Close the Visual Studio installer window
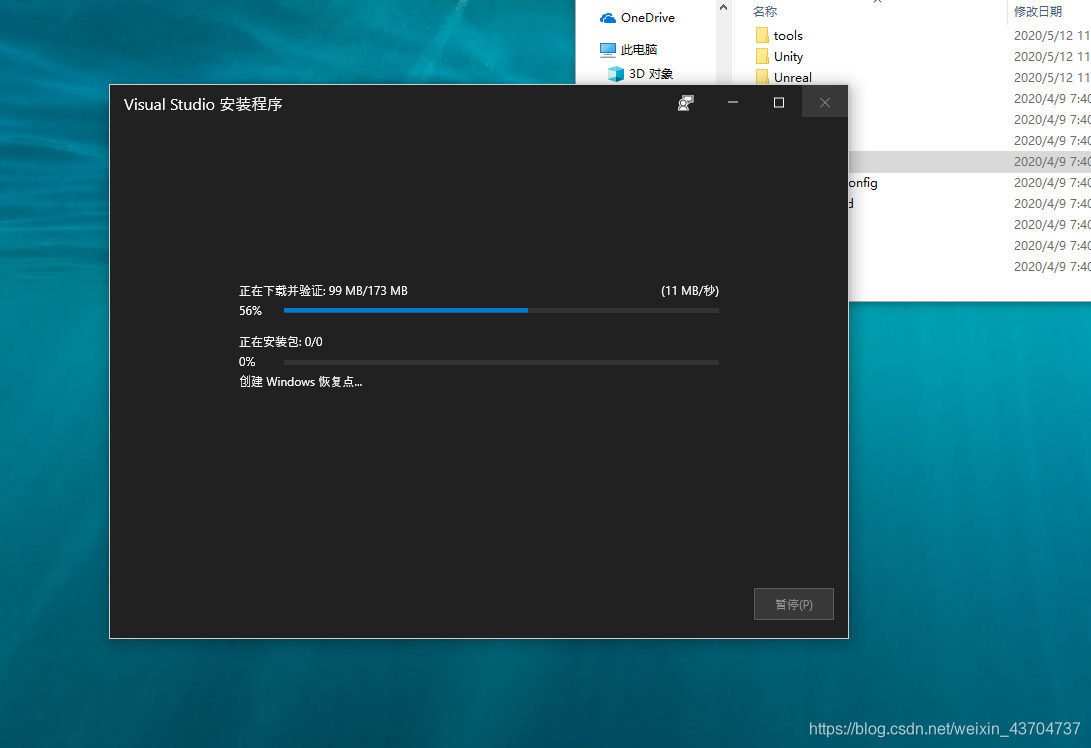1091x748 pixels. point(825,102)
